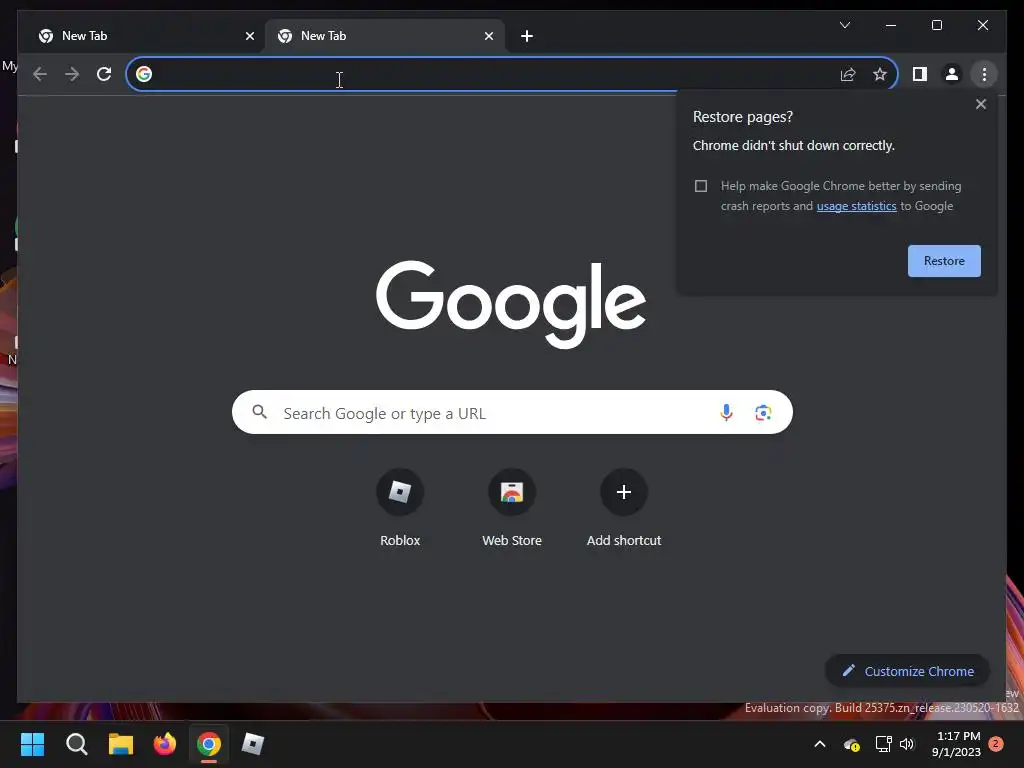Click the Add shortcut plus tile
The image size is (1024, 768).
tap(624, 492)
